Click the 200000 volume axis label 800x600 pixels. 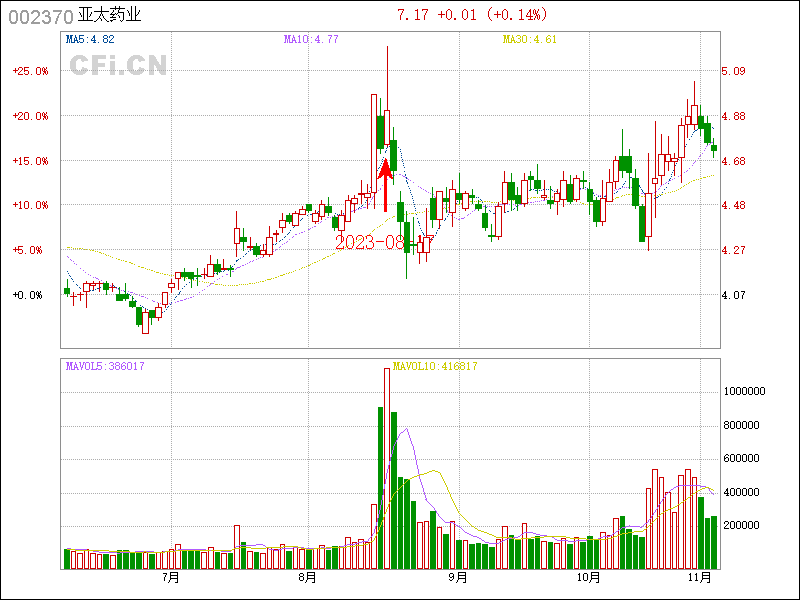(741, 526)
